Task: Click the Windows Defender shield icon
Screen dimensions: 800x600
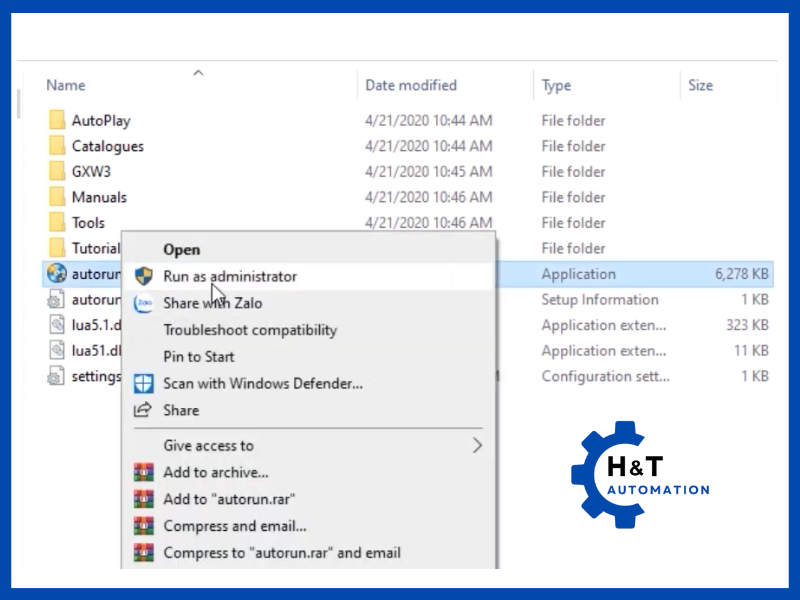Action: pos(143,383)
